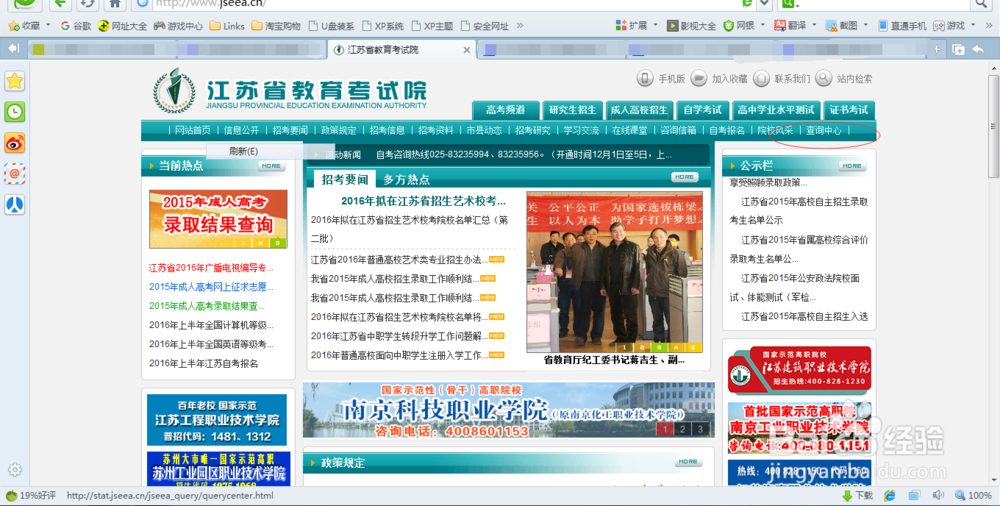
Task: Open the 直通手机 toolbar item
Action: (x=902, y=26)
